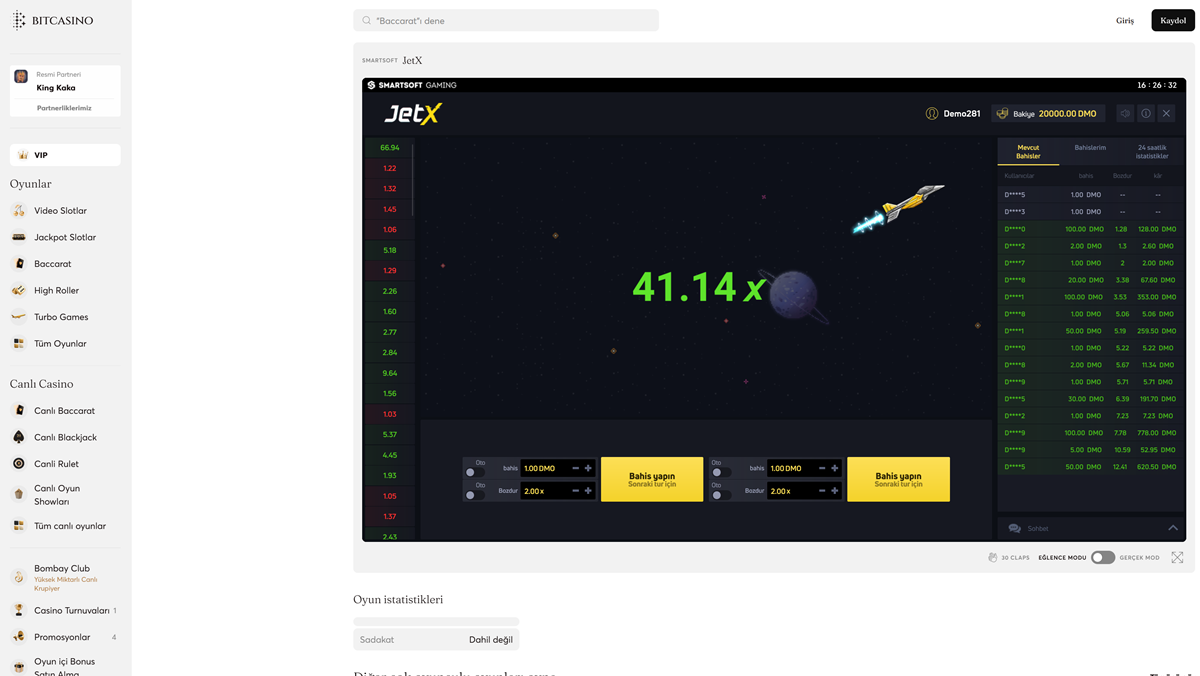This screenshot has width=1200, height=676.
Task: Enable Oto bahis in first bet panel
Action: [x=474, y=472]
